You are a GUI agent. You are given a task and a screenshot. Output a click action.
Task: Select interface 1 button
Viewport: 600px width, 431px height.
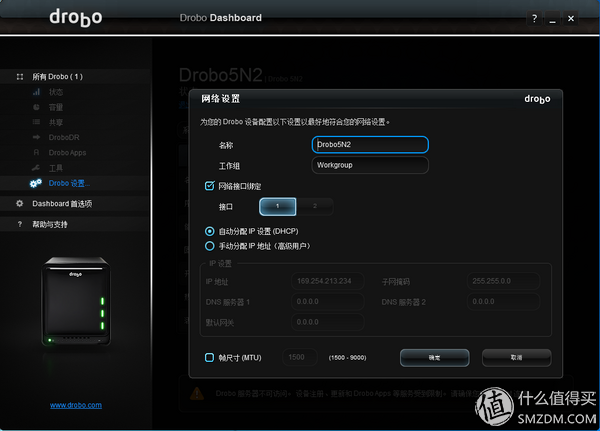(278, 207)
